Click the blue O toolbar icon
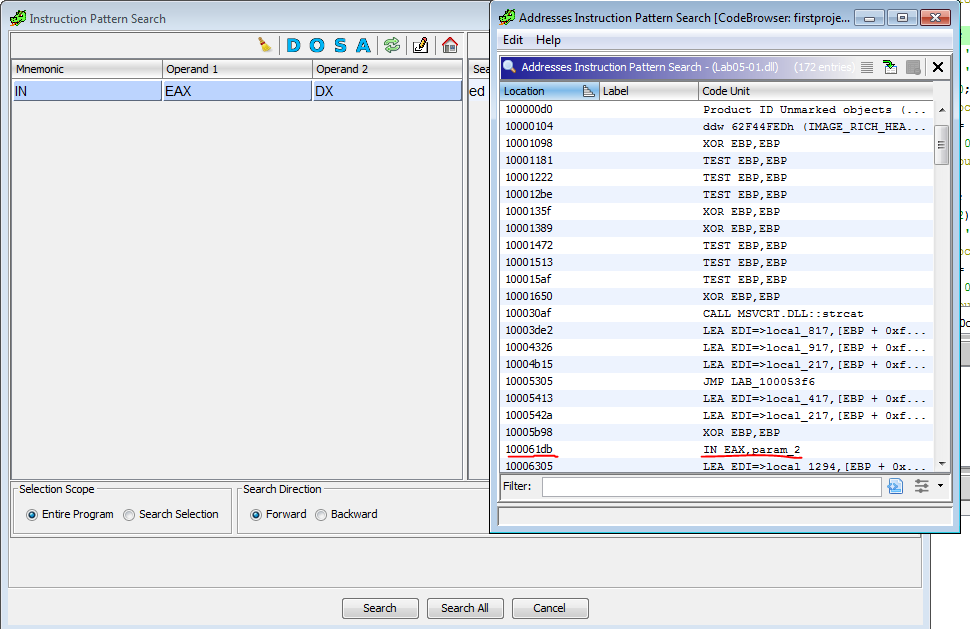The height and width of the screenshot is (629, 970). (316, 45)
